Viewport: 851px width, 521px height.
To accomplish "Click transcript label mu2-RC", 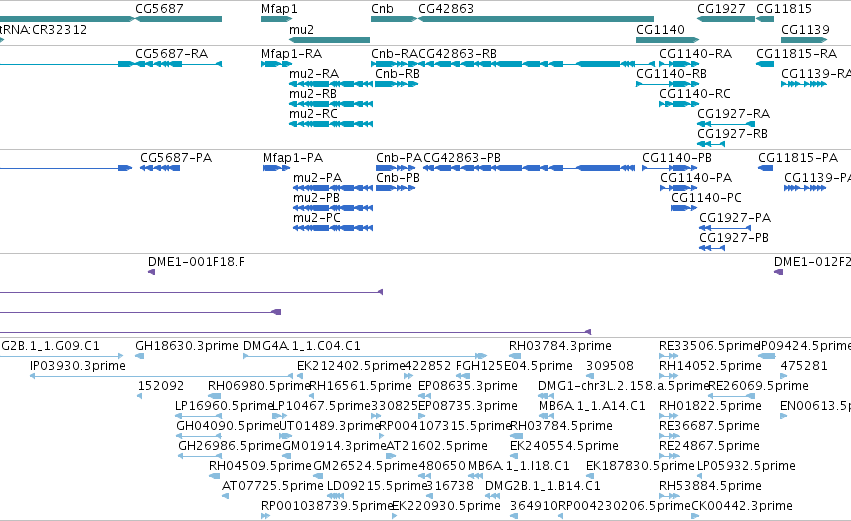I will 313,114.
